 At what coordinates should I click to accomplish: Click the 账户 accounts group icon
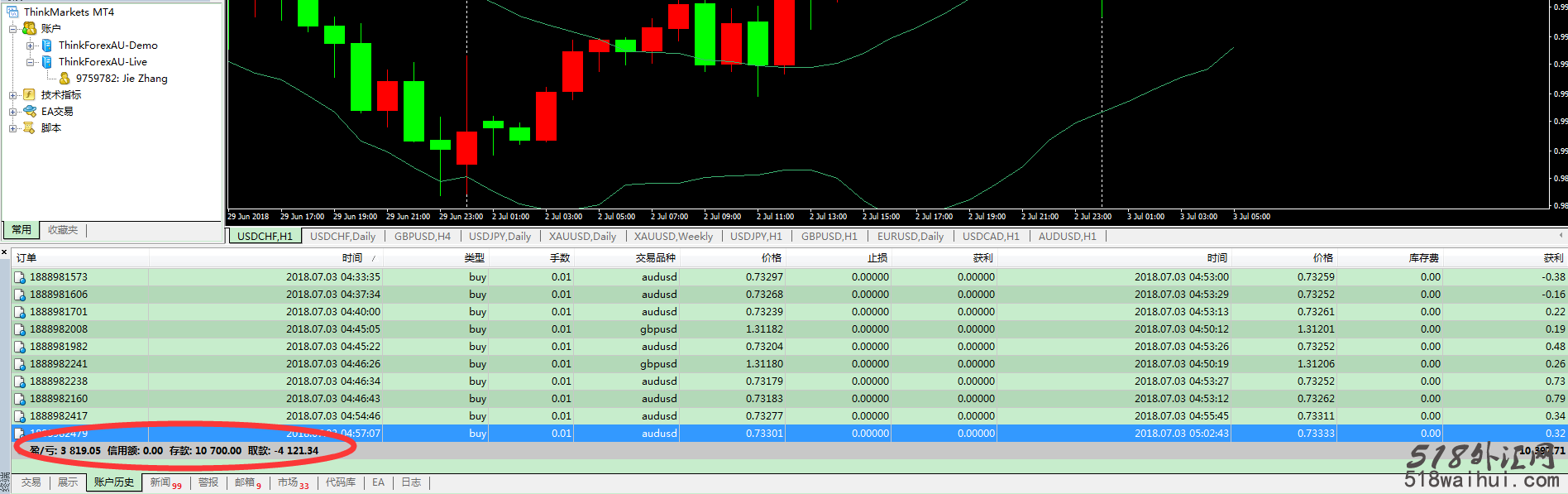click(30, 29)
